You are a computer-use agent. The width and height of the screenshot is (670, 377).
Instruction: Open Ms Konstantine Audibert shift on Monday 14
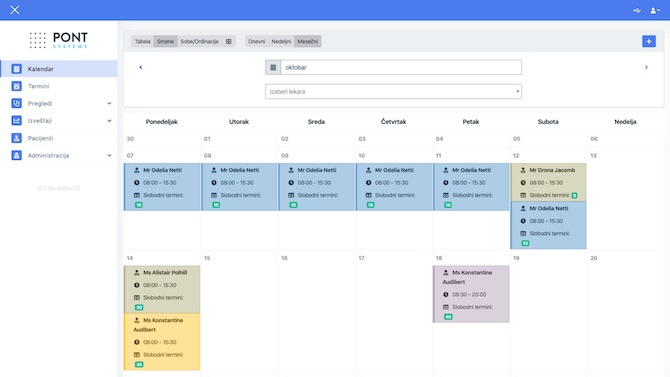coord(162,342)
